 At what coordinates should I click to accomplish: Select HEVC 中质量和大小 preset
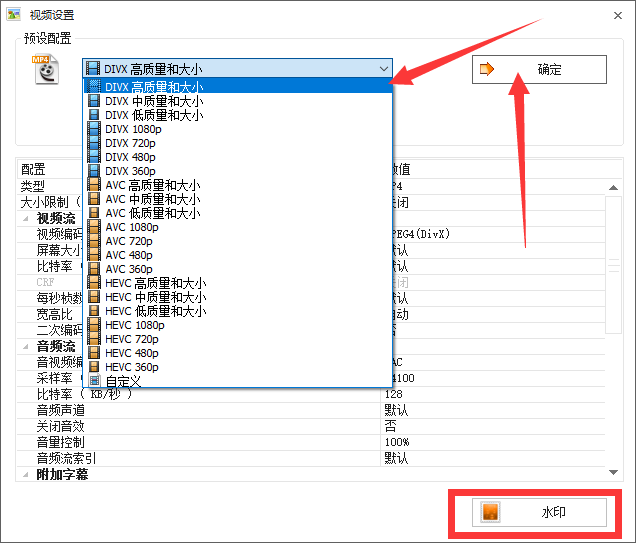point(238,297)
